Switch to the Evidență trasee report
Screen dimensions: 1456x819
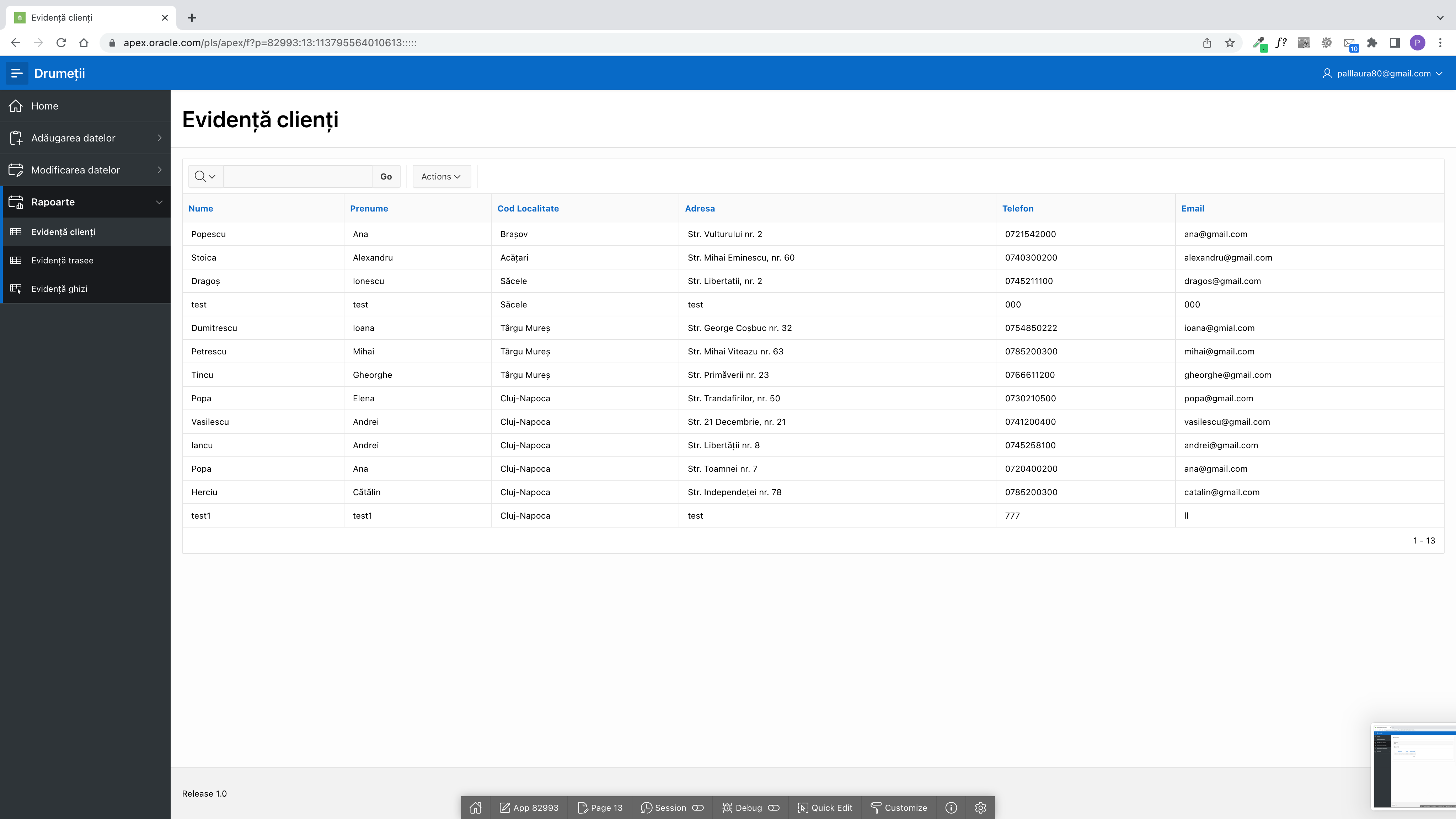pos(62,260)
